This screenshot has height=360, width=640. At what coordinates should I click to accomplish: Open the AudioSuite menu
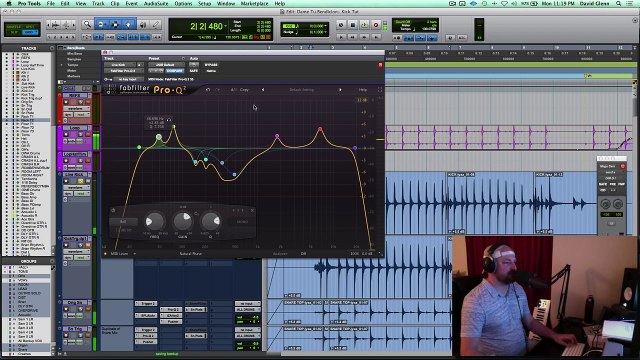click(156, 3)
